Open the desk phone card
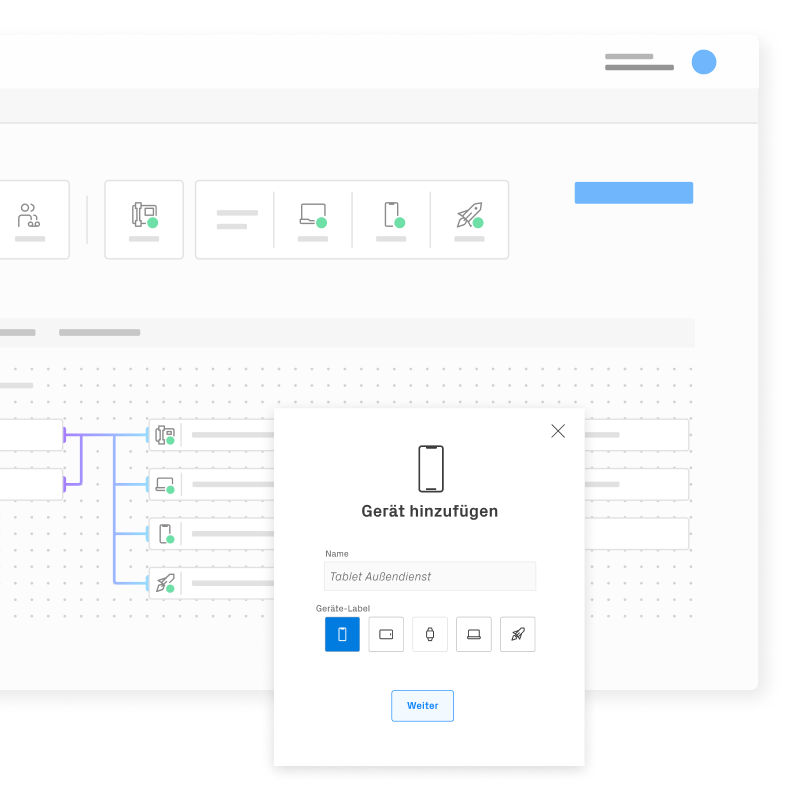 (x=144, y=219)
